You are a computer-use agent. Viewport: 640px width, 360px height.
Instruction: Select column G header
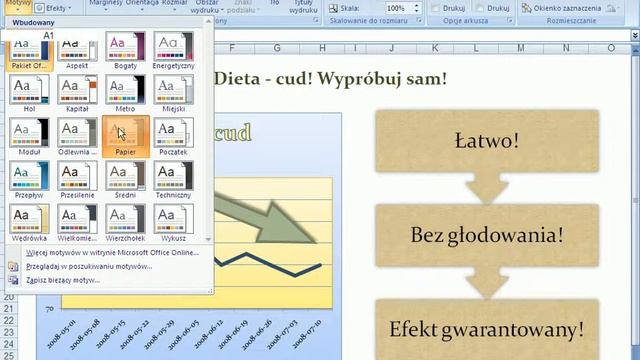tap(277, 48)
